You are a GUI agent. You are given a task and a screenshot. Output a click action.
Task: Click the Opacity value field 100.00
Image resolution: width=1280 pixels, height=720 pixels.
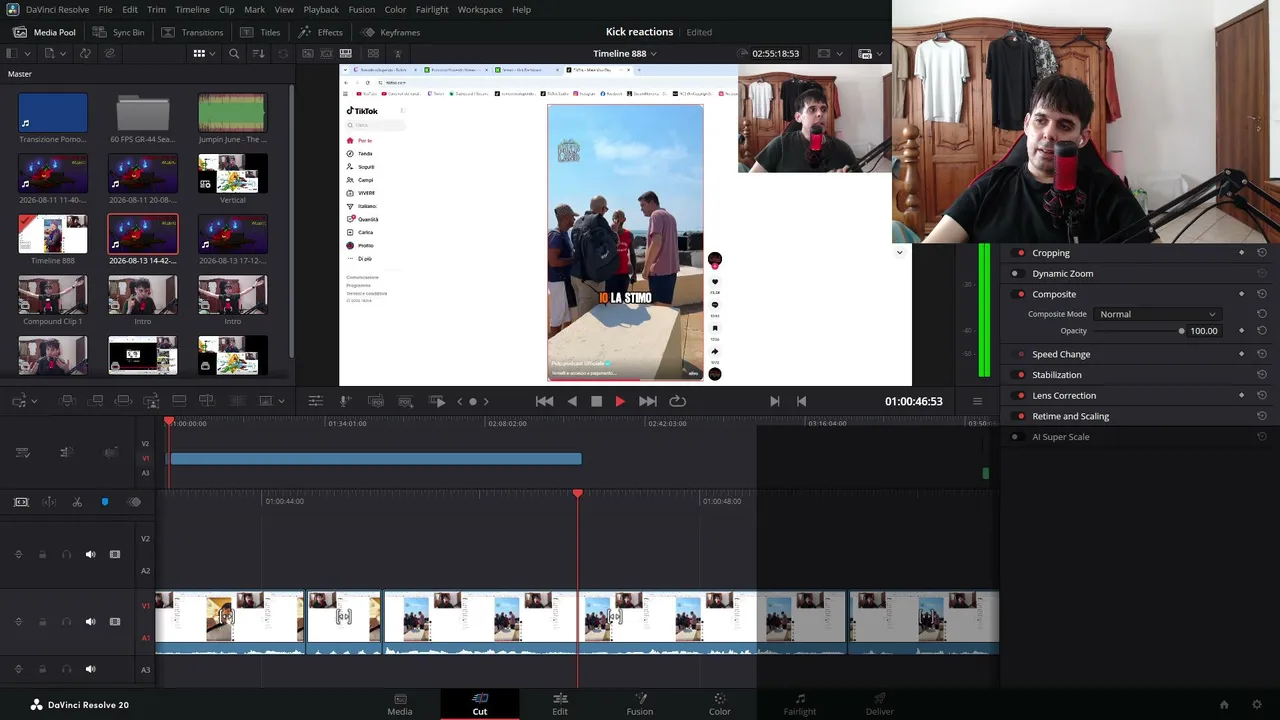pyautogui.click(x=1204, y=331)
